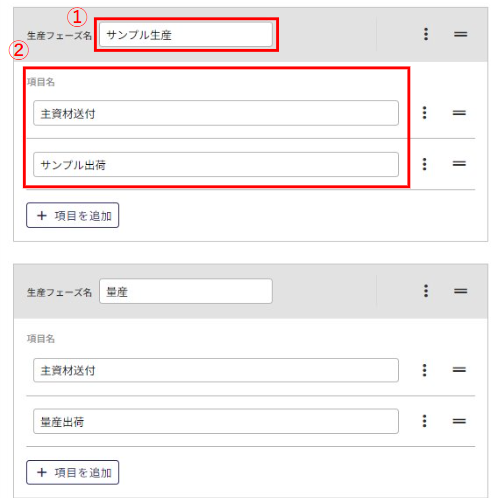Viewport: 494px width, 498px height.
Task: Open kebab menu for 量産 phase 主資材送付
Action: [424, 370]
